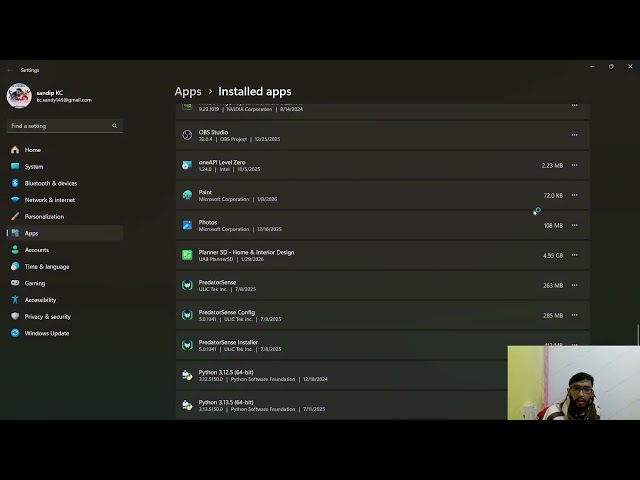Open more options for PredatorSense

point(574,285)
